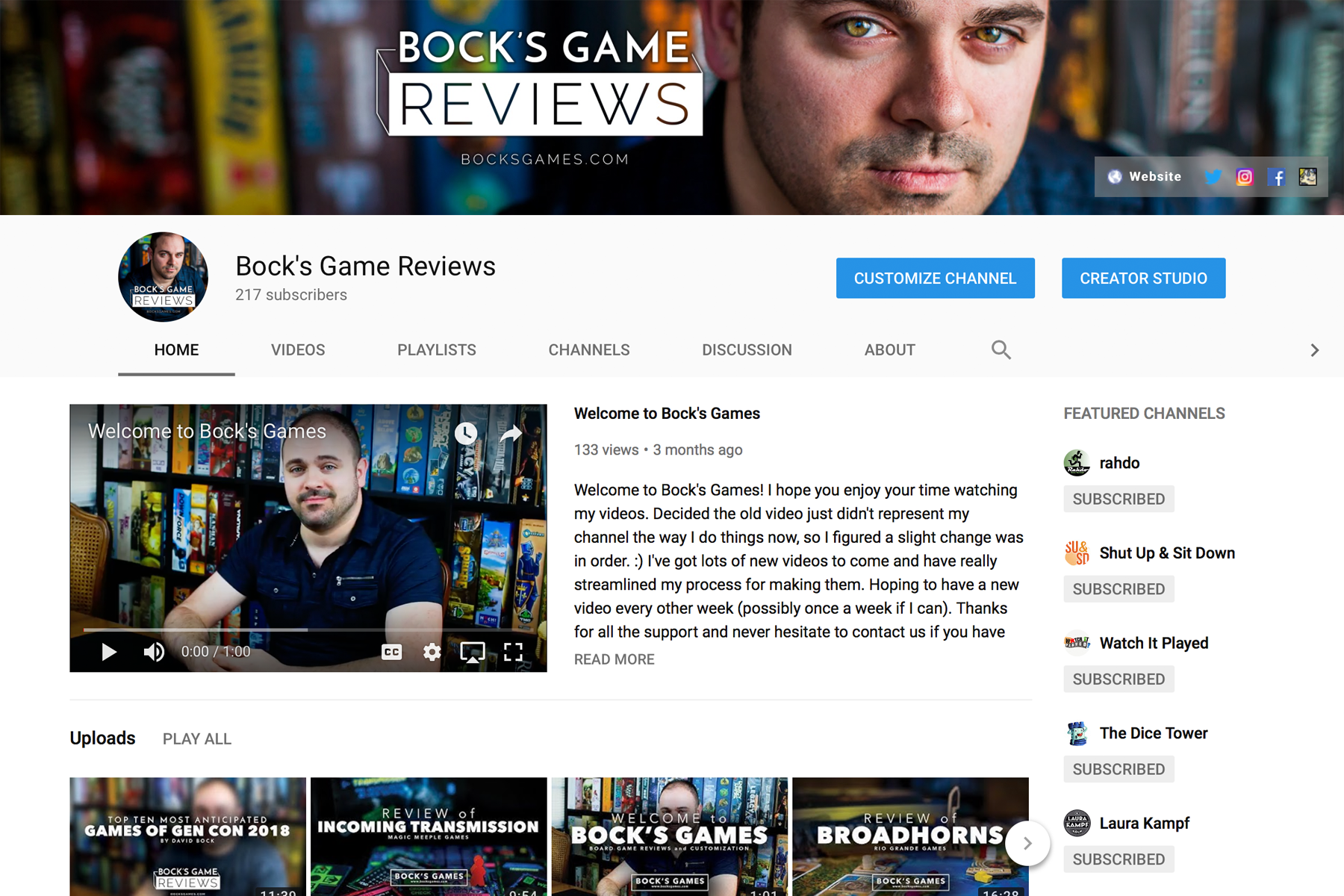Click the '133 views • 3 months ago' text
The image size is (1344, 896).
pyautogui.click(x=658, y=449)
